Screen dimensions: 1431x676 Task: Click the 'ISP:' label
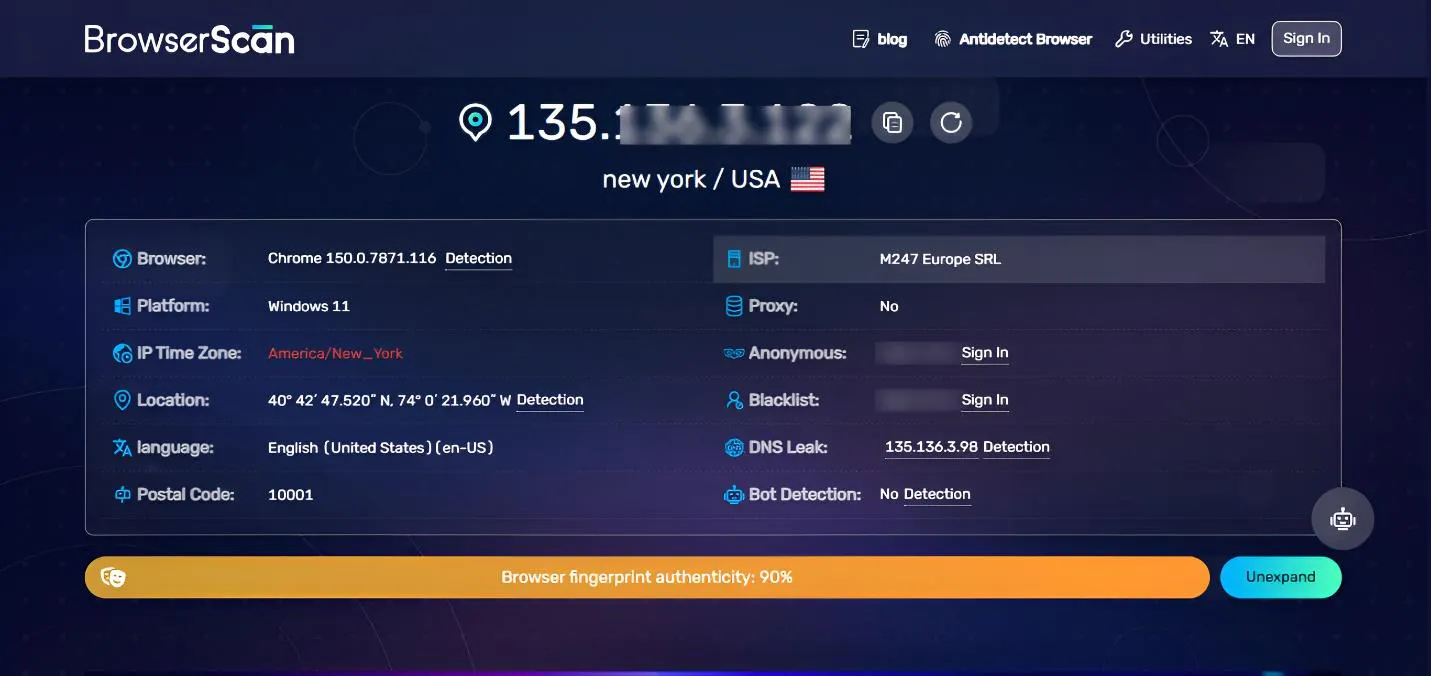[764, 259]
